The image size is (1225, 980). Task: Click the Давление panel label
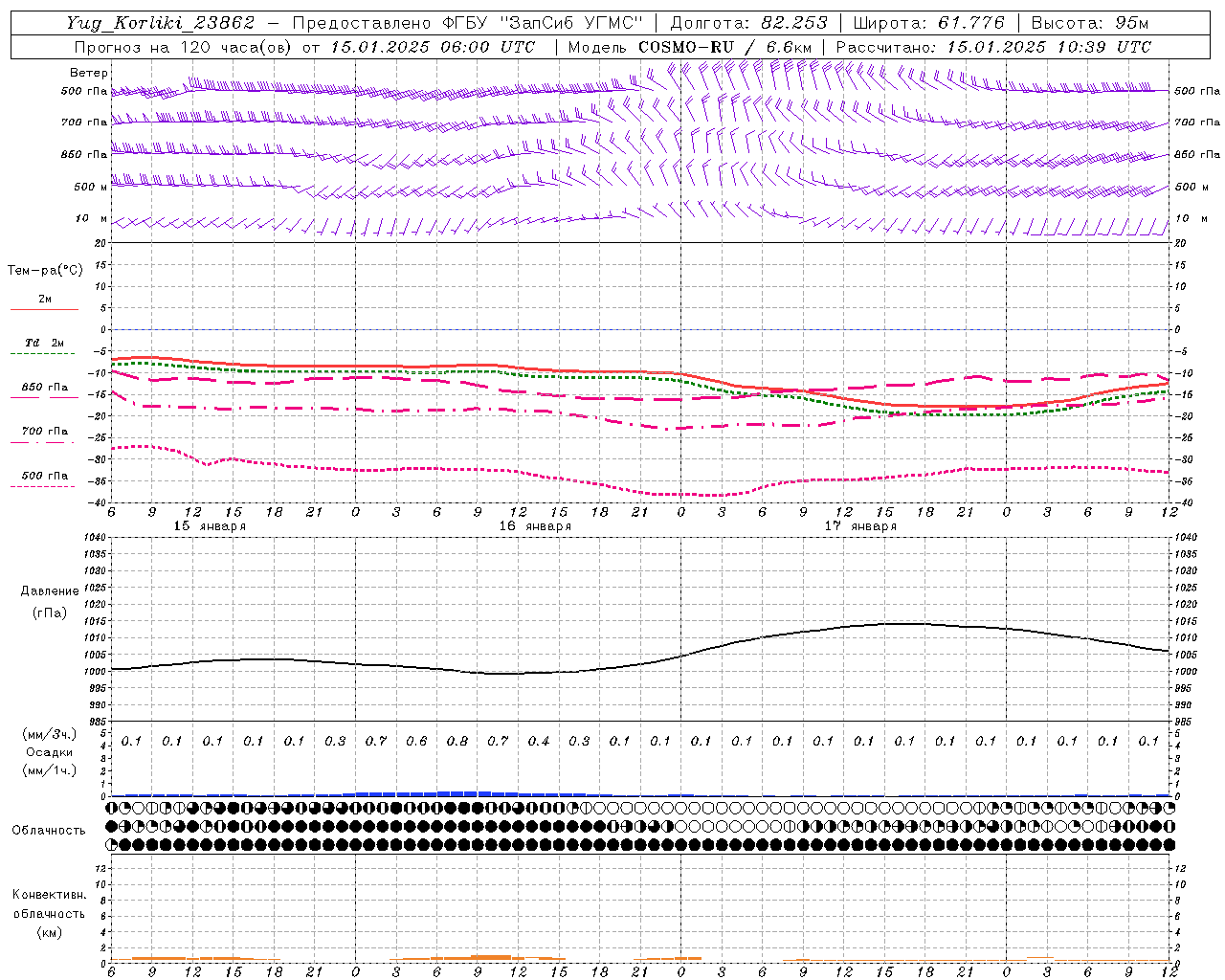(50, 591)
